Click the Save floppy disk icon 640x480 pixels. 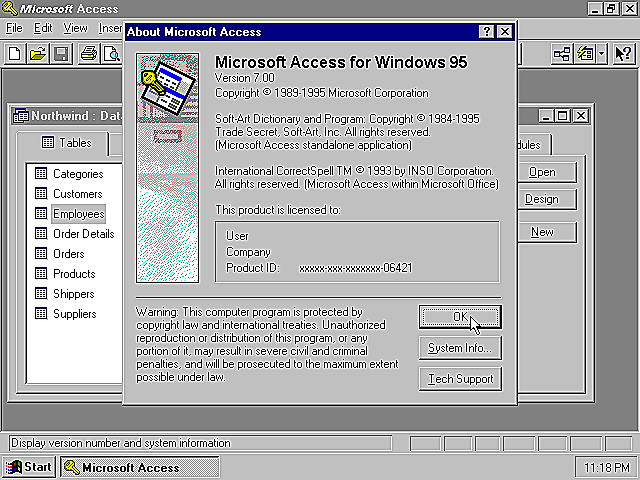61,54
